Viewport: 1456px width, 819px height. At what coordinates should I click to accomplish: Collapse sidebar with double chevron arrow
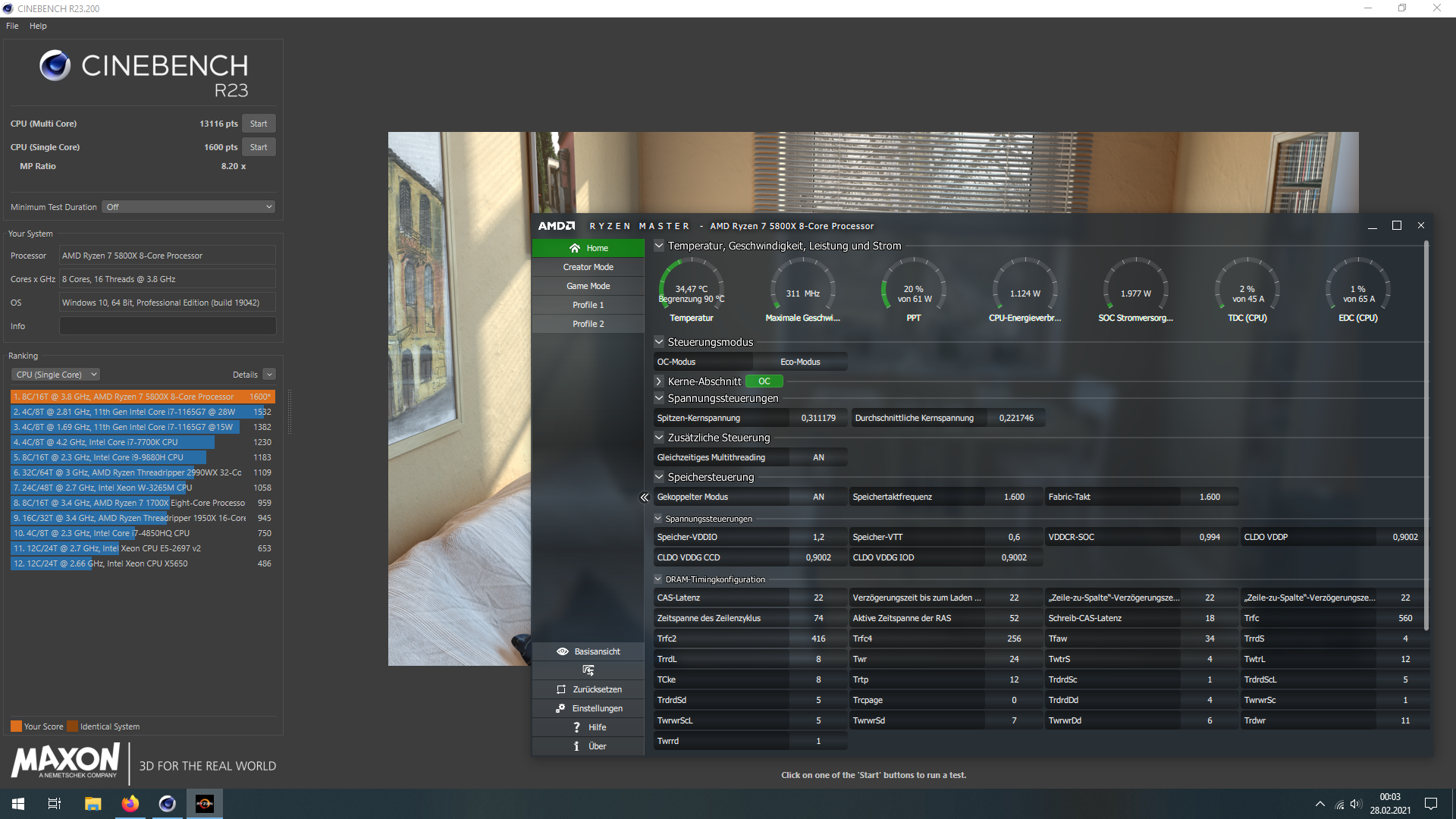click(x=645, y=497)
